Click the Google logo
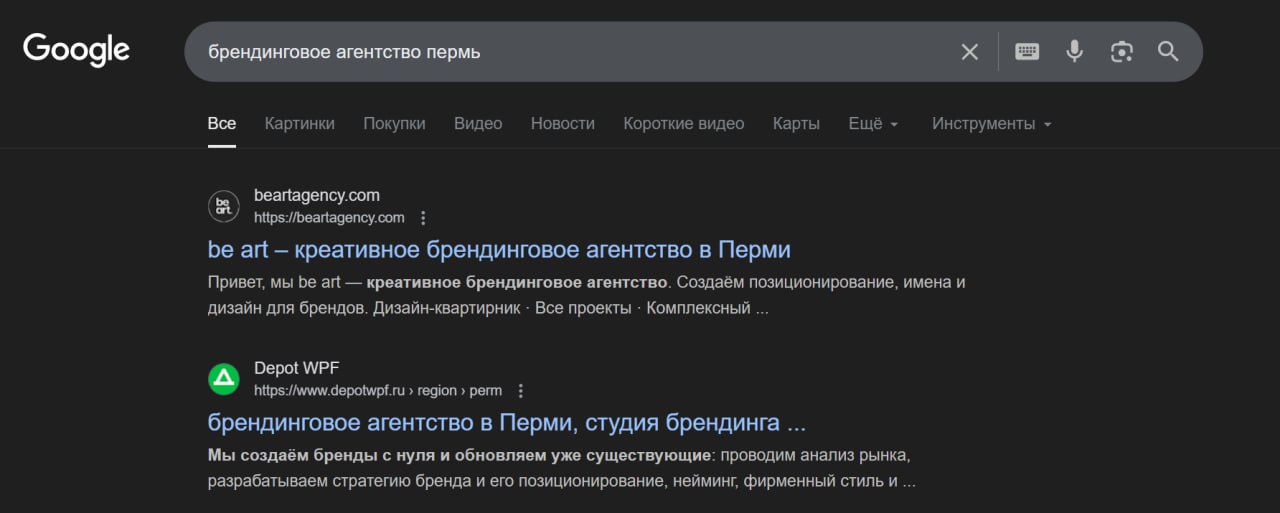The image size is (1280, 513). pyautogui.click(x=76, y=49)
